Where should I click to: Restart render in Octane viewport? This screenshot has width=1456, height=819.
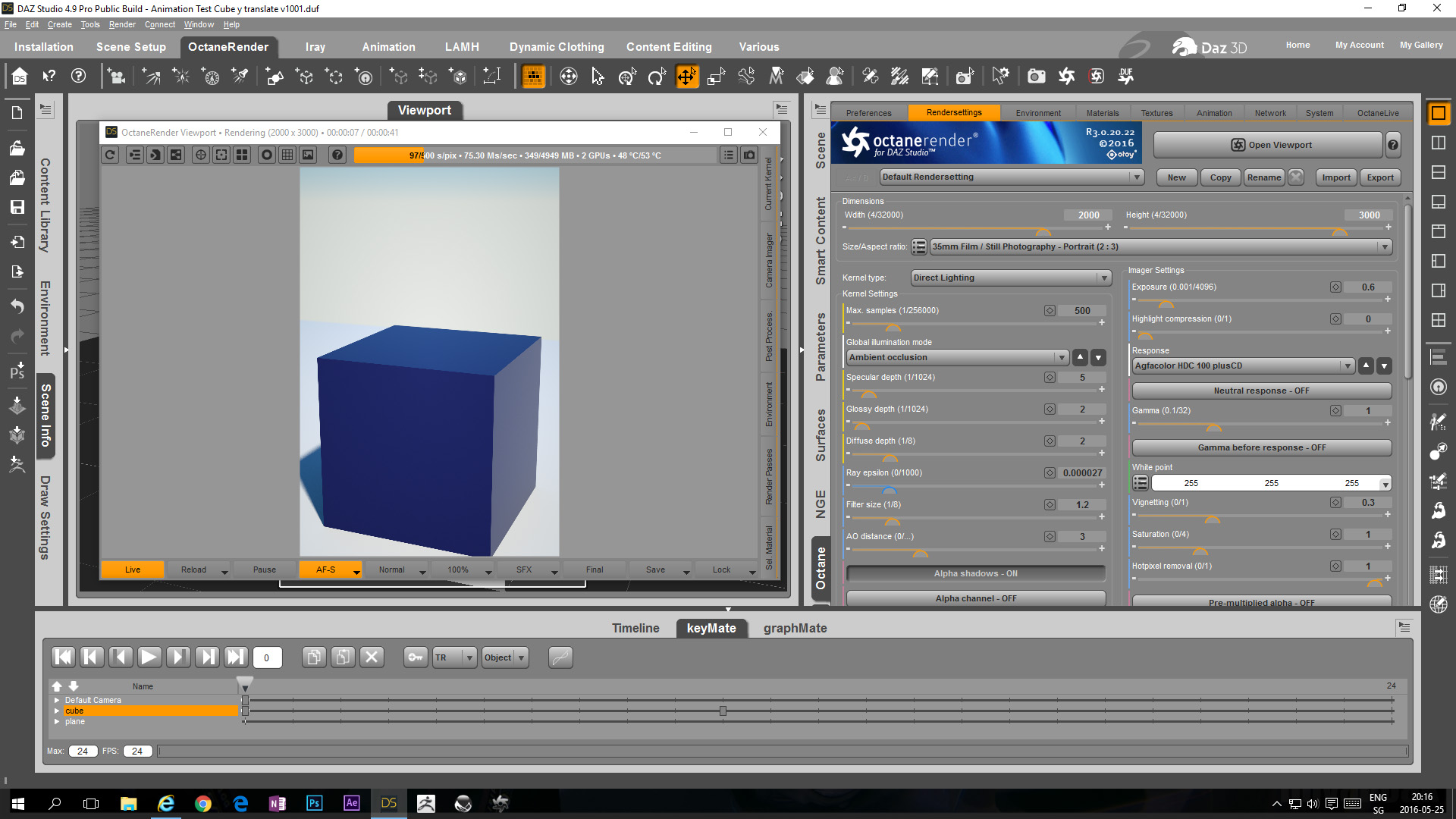pos(111,155)
